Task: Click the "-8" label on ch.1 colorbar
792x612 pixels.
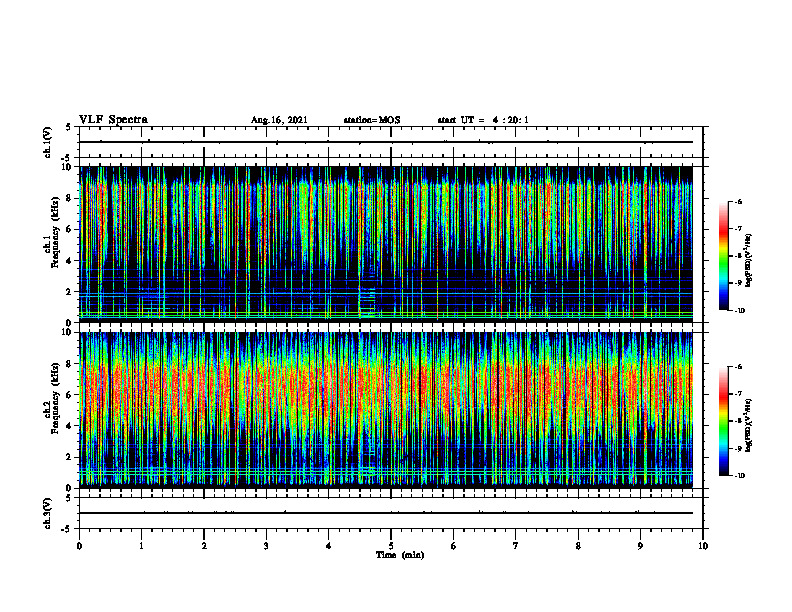Action: (738, 256)
